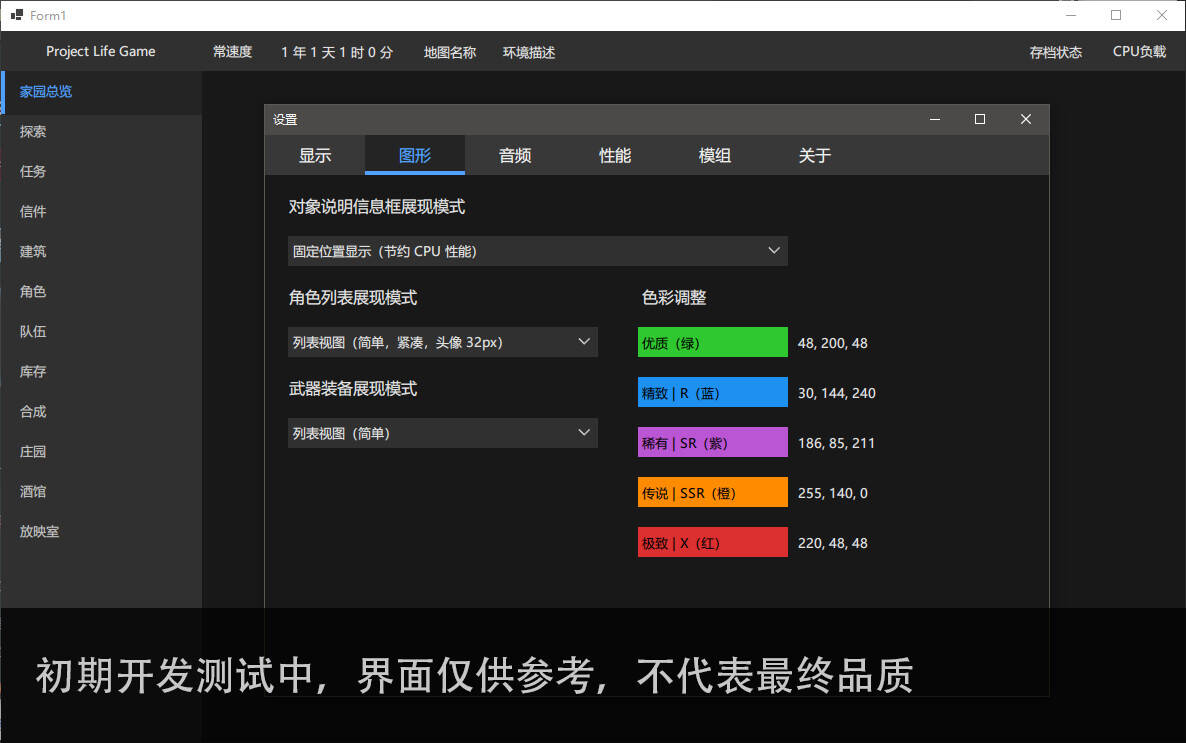This screenshot has height=743, width=1186.
Task: Click the red 极致 X color swatch
Action: [x=713, y=542]
